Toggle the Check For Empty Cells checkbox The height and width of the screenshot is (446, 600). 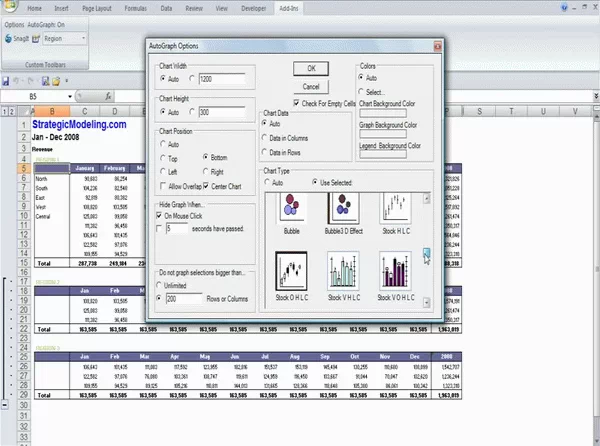tap(298, 102)
